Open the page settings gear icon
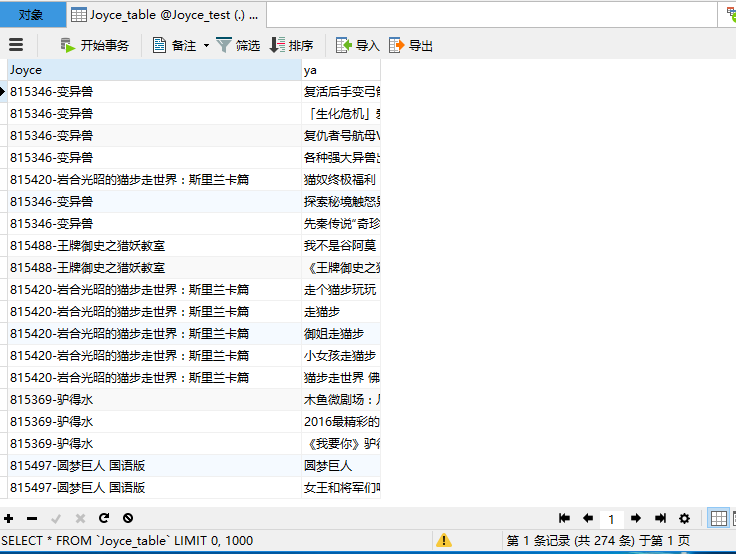Viewport: 736px width, 554px height. point(684,518)
